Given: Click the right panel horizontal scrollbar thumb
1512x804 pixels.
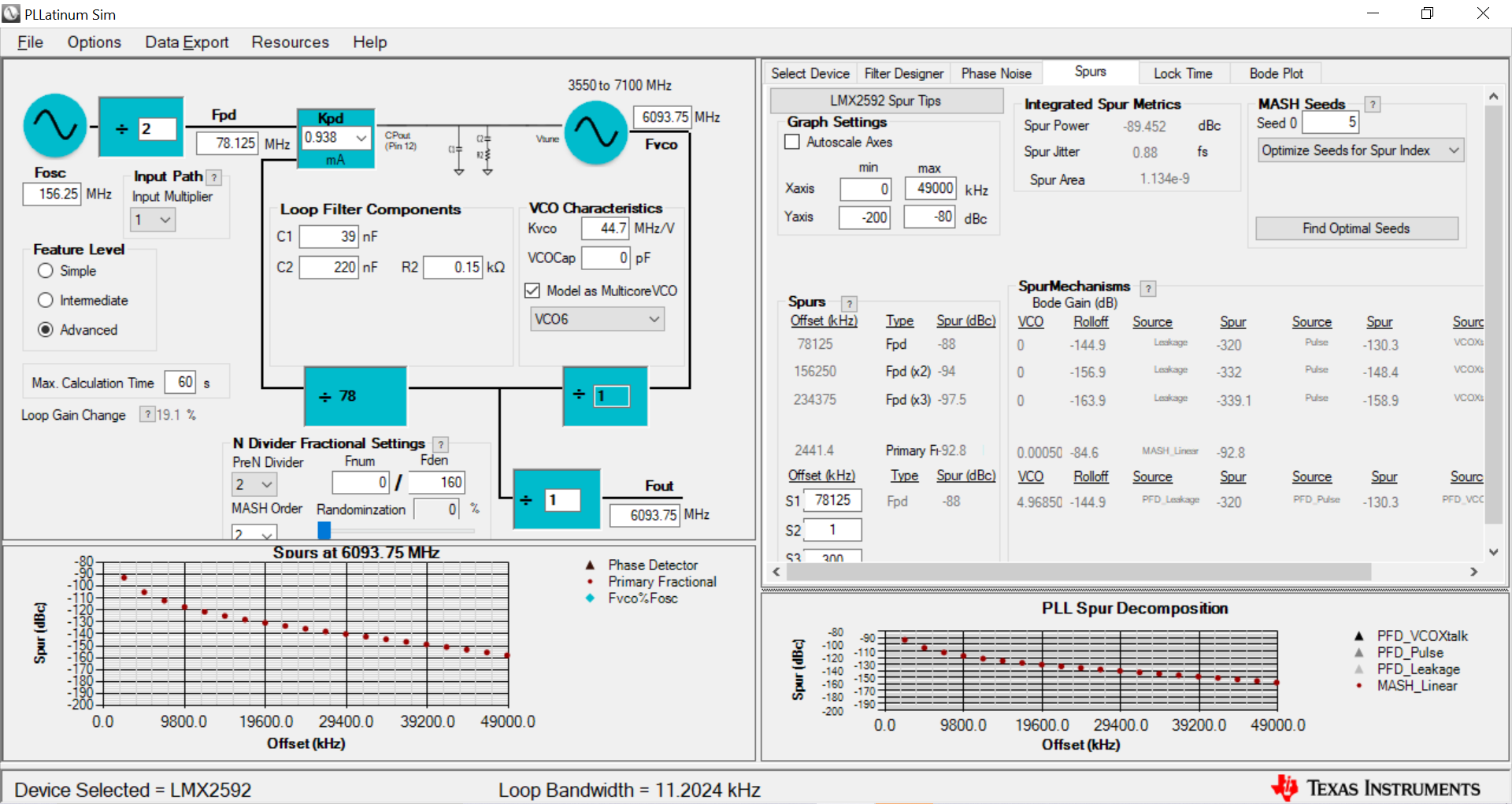Looking at the screenshot, I should 1079,572.
